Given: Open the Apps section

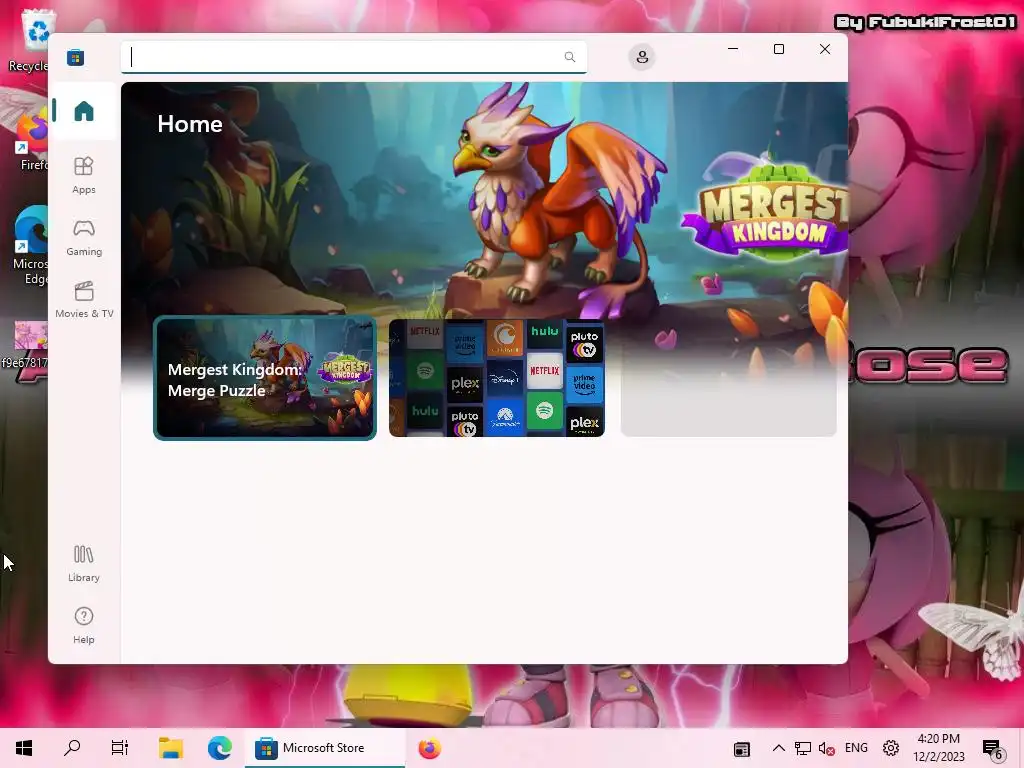Looking at the screenshot, I should [84, 175].
